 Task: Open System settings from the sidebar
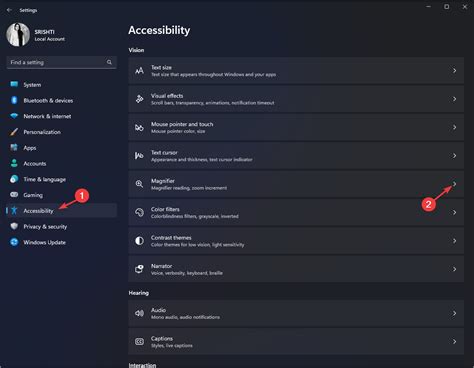point(32,85)
